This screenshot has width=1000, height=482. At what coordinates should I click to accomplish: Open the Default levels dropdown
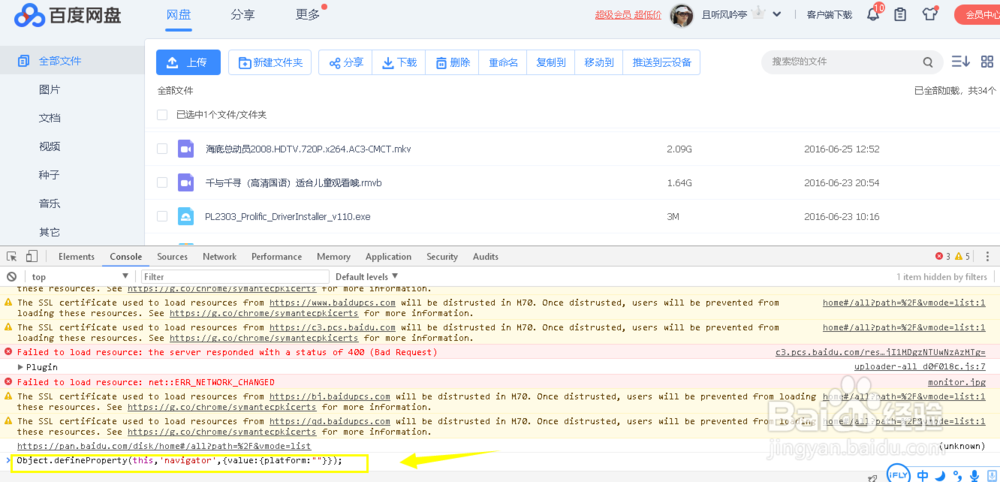pos(367,277)
